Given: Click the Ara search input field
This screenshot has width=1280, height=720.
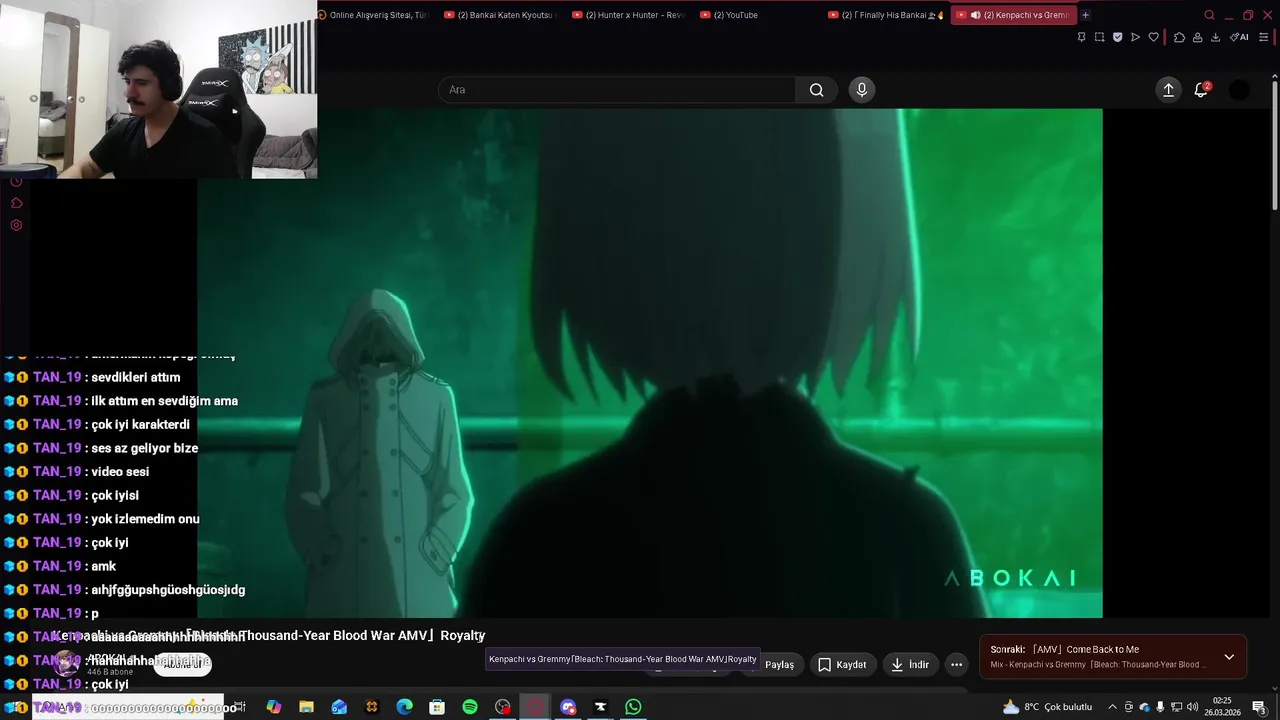Looking at the screenshot, I should point(617,90).
